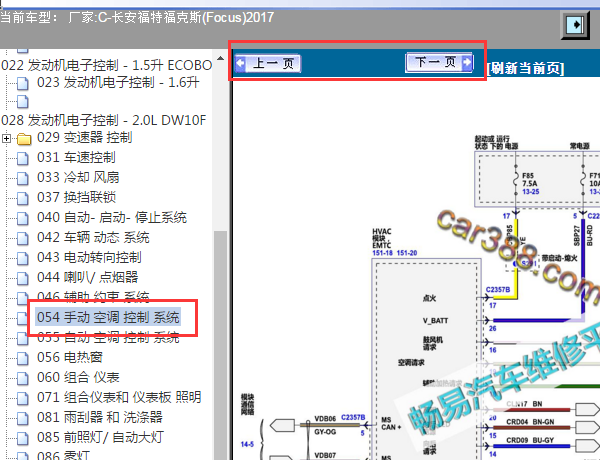Click the F85 7.5A fuse label
The height and width of the screenshot is (460, 600).
pyautogui.click(x=530, y=179)
